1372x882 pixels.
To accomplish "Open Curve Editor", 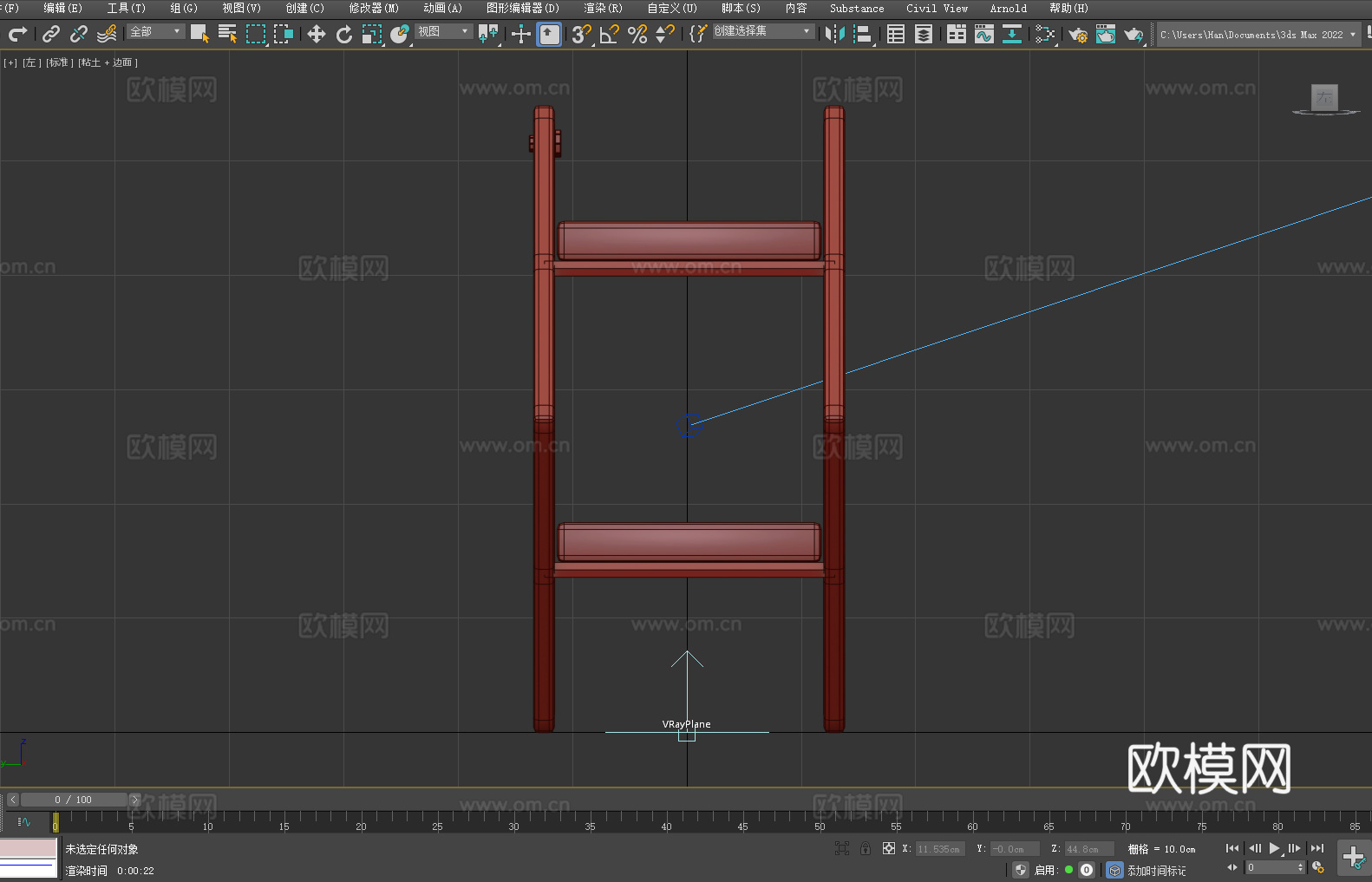I will click(984, 34).
